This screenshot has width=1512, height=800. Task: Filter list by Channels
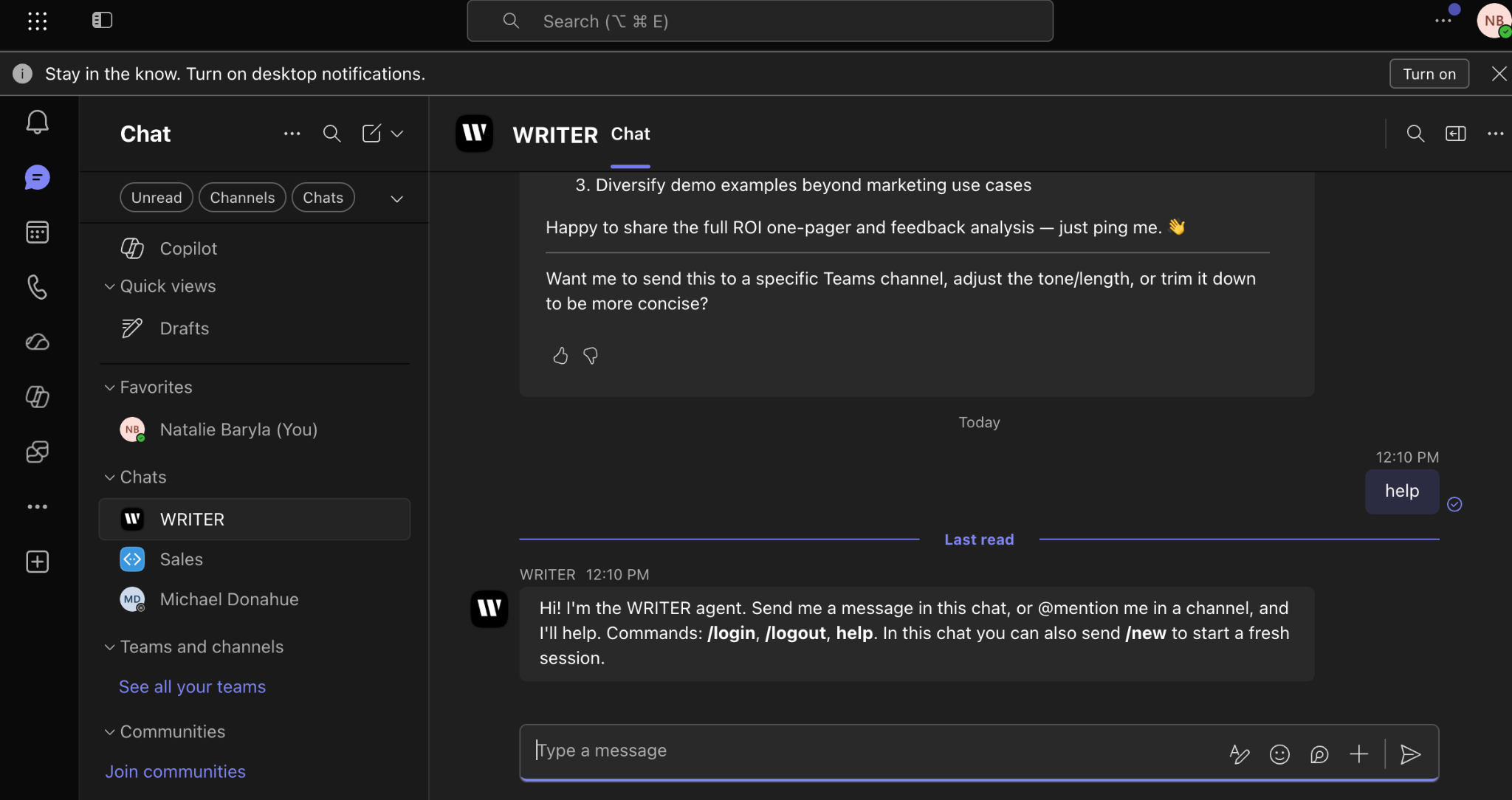[242, 198]
